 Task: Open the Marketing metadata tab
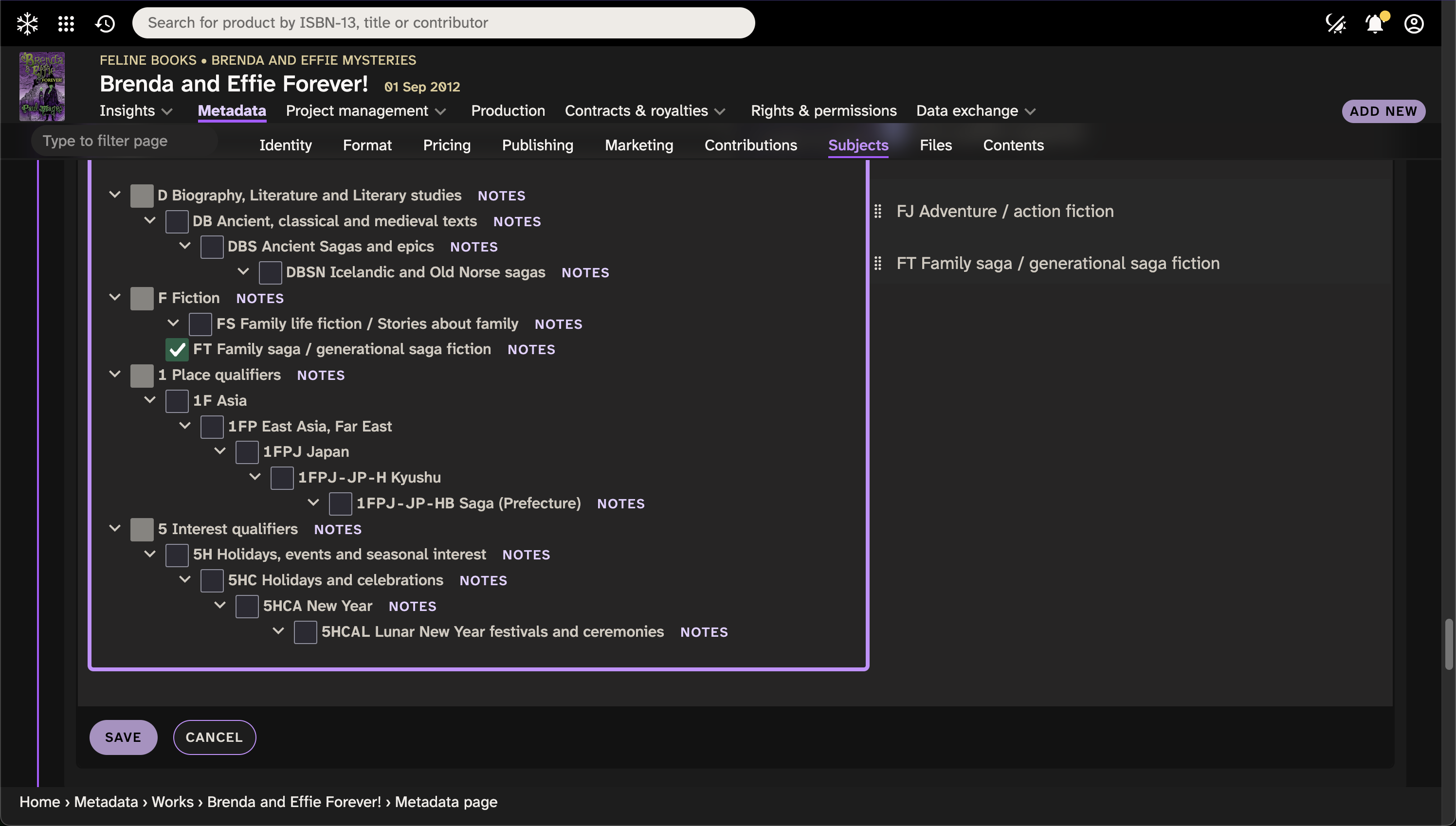pyautogui.click(x=639, y=145)
